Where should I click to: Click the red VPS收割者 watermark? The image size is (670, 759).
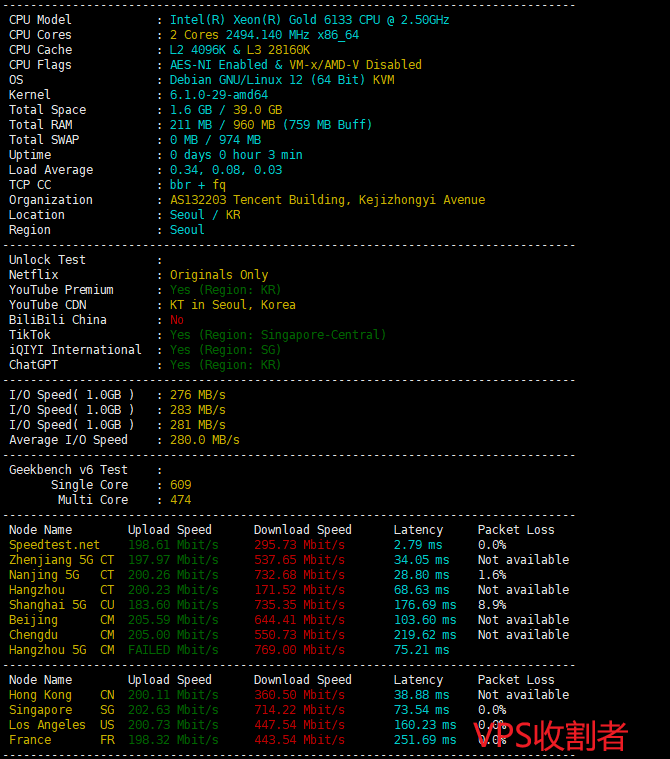pyautogui.click(x=550, y=736)
